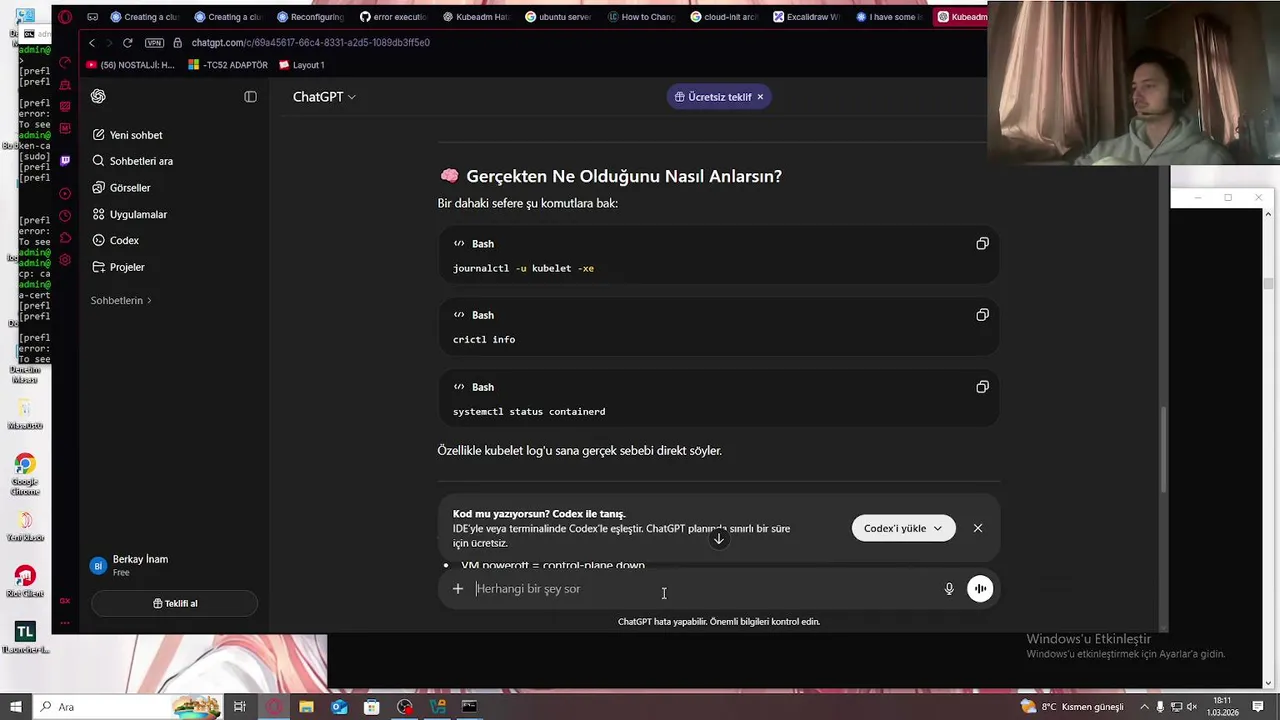Image resolution: width=1280 pixels, height=720 pixels.
Task: Click the Teklifi al button
Action: (174, 604)
